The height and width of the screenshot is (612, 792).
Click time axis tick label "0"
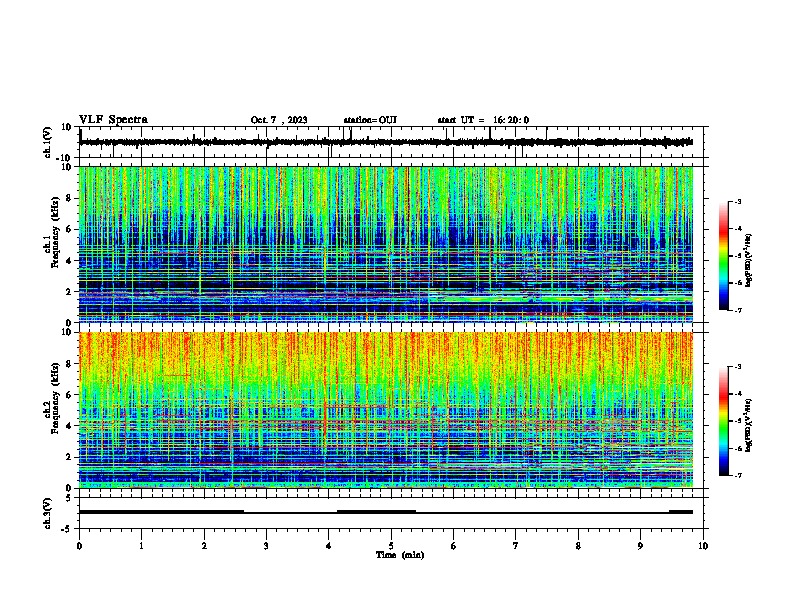click(79, 546)
